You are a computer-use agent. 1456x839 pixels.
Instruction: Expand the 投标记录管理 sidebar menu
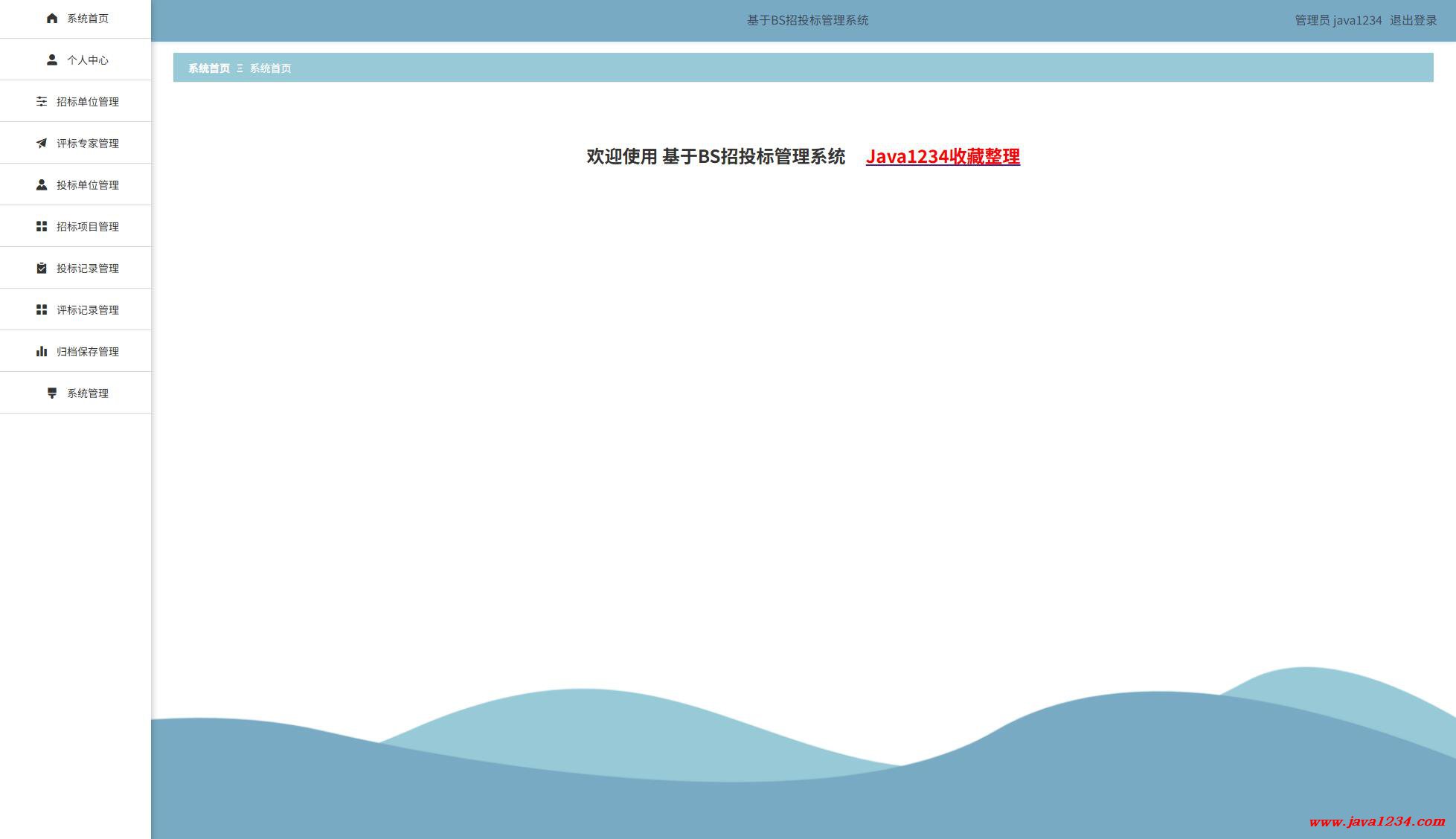click(x=87, y=269)
